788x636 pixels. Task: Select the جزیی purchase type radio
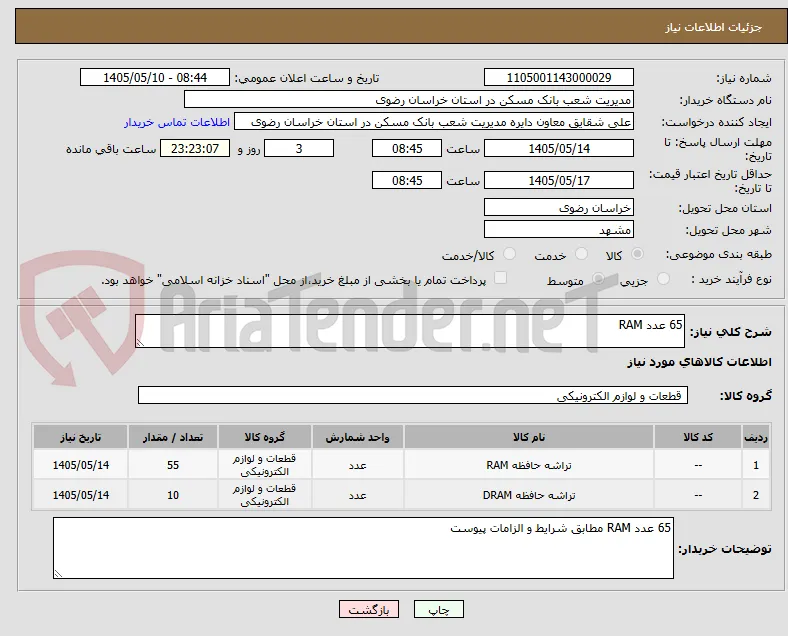point(663,279)
